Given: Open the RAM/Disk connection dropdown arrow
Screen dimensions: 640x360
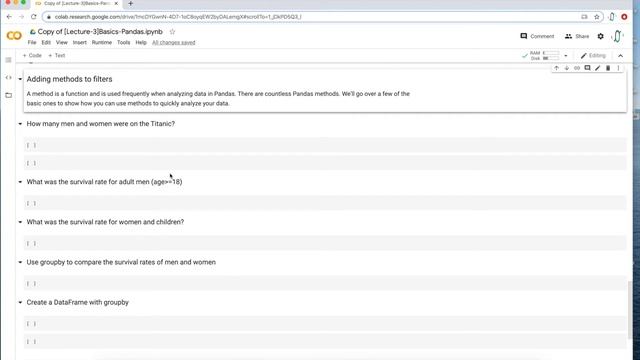Looking at the screenshot, I should click(566, 56).
